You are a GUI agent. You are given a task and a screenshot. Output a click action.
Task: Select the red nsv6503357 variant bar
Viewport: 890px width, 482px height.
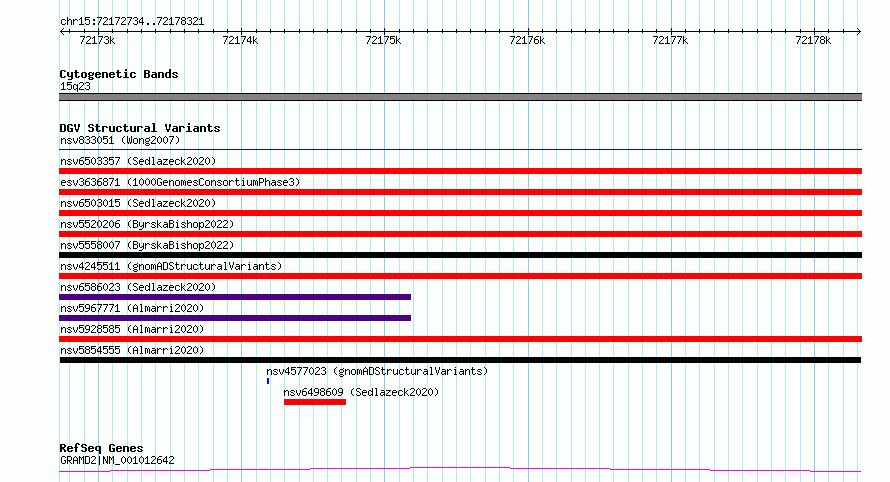pos(460,171)
